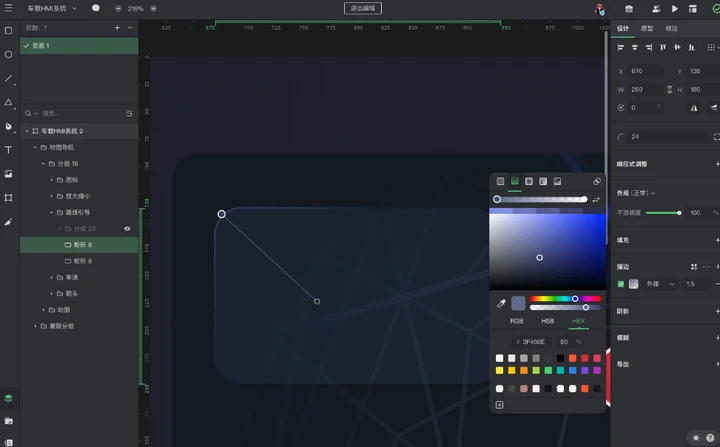
Task: Switch to the 原型 tab
Action: 647,28
